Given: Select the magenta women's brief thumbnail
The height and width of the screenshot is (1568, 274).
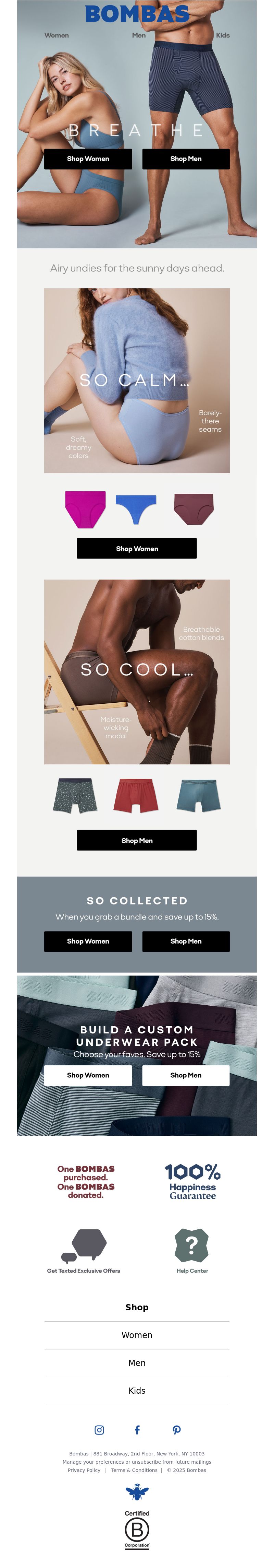Looking at the screenshot, I should point(86,509).
